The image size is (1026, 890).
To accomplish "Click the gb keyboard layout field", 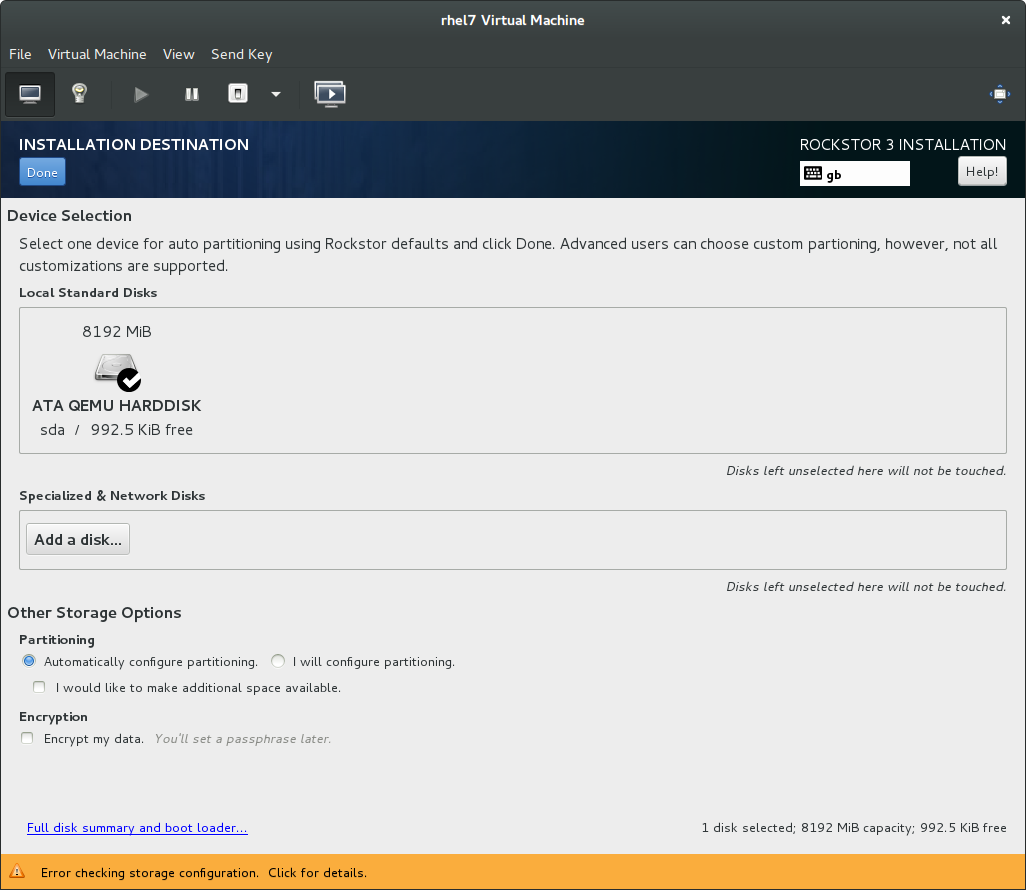I will pyautogui.click(x=855, y=174).
